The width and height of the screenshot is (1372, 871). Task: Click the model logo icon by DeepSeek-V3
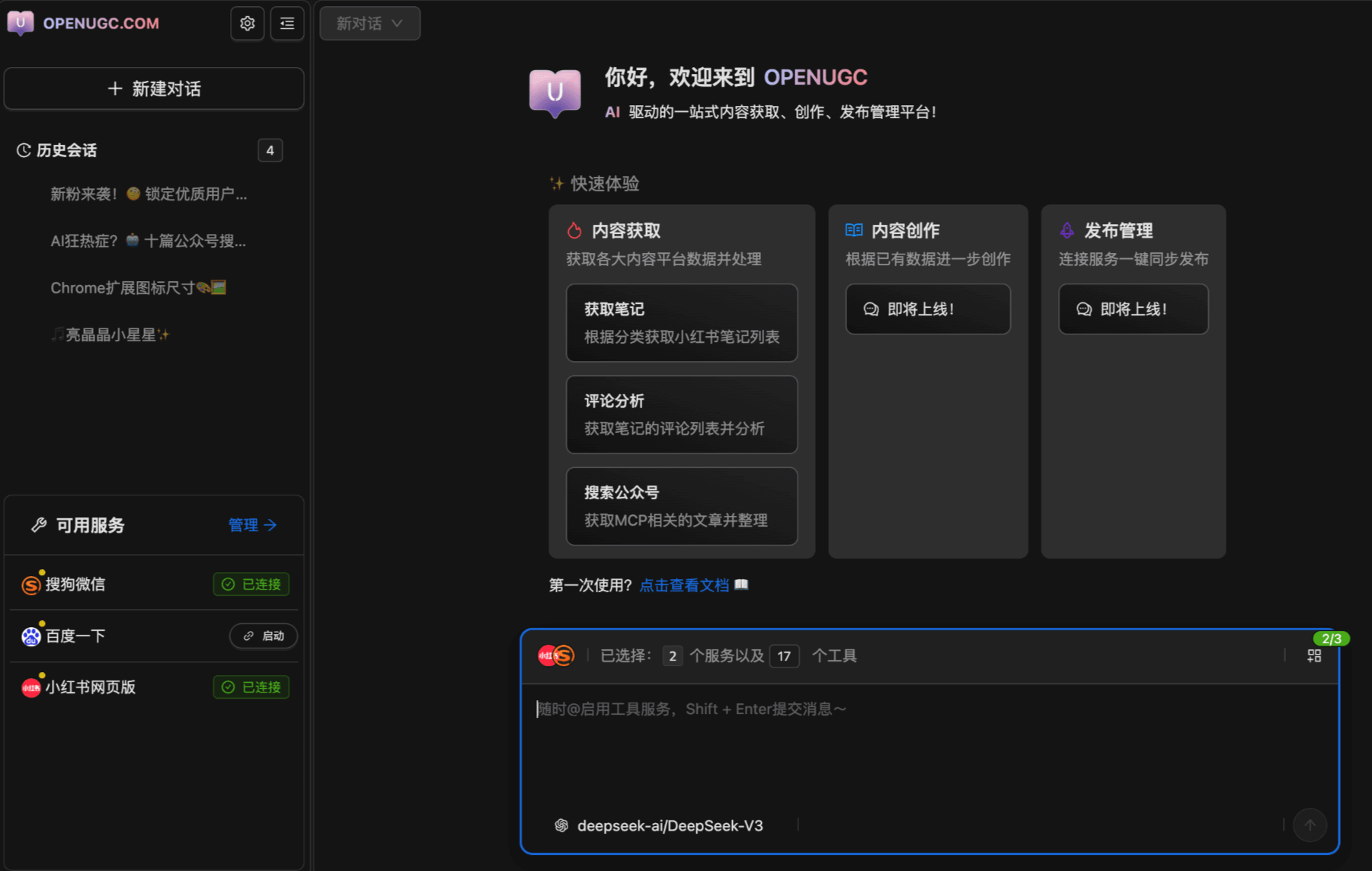[561, 825]
